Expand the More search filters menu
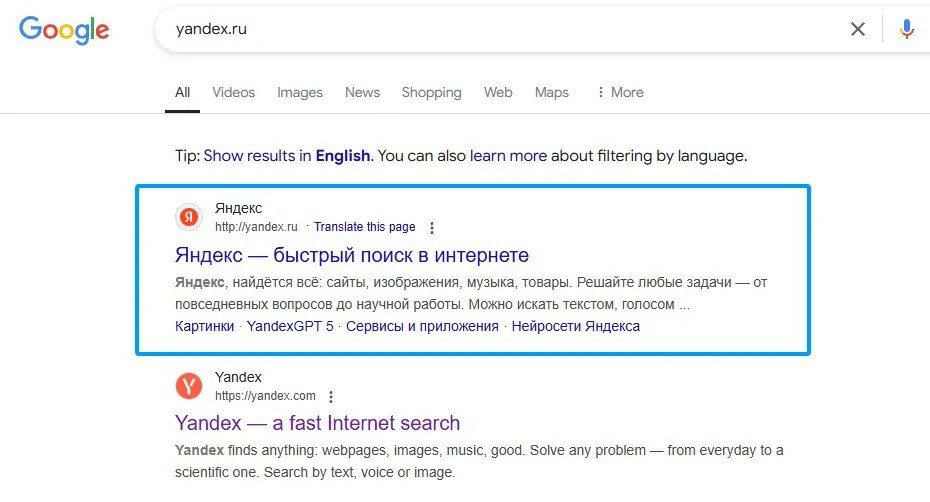 (620, 93)
